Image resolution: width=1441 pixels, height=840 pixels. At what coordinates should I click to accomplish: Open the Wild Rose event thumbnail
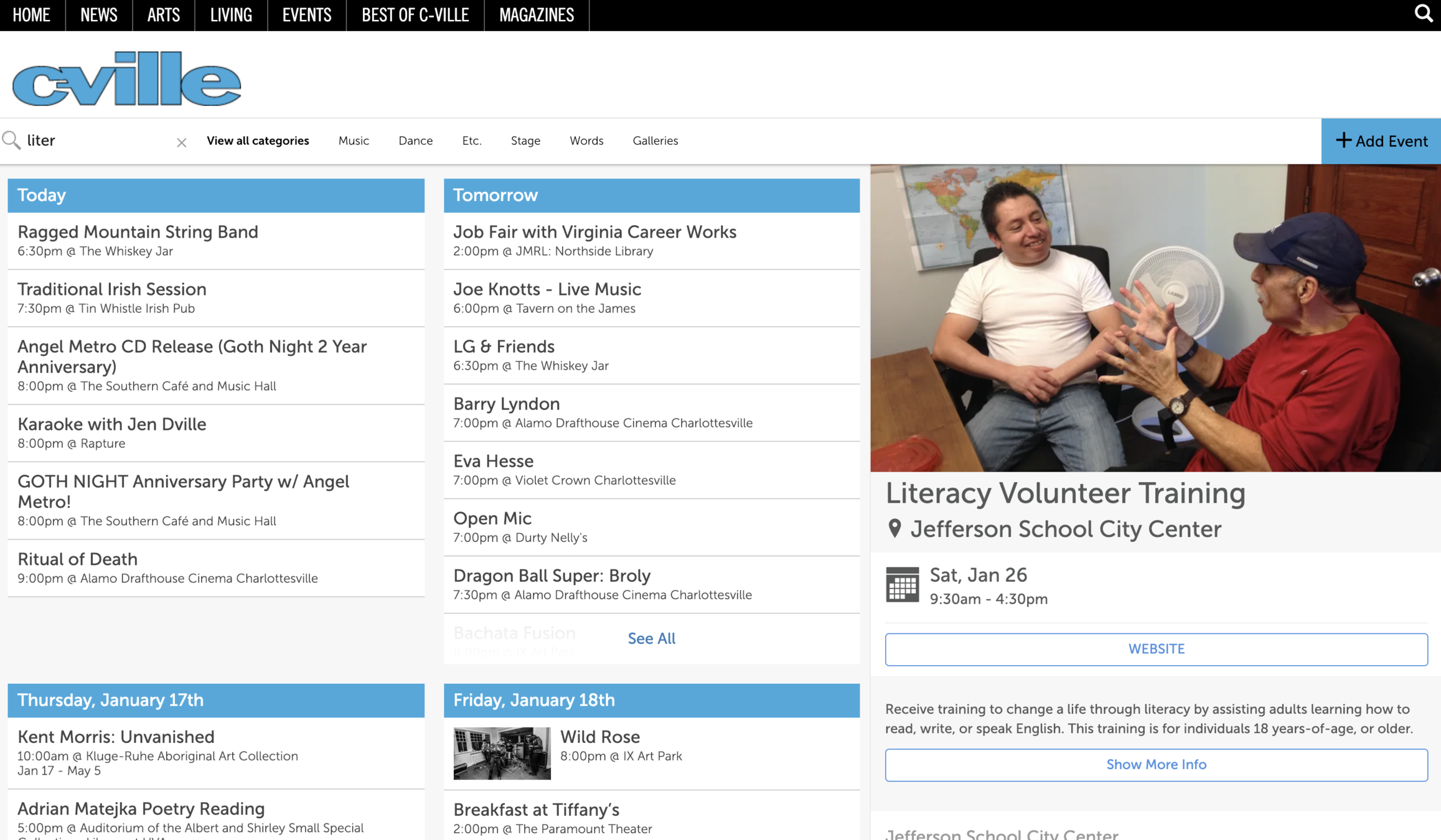[502, 753]
